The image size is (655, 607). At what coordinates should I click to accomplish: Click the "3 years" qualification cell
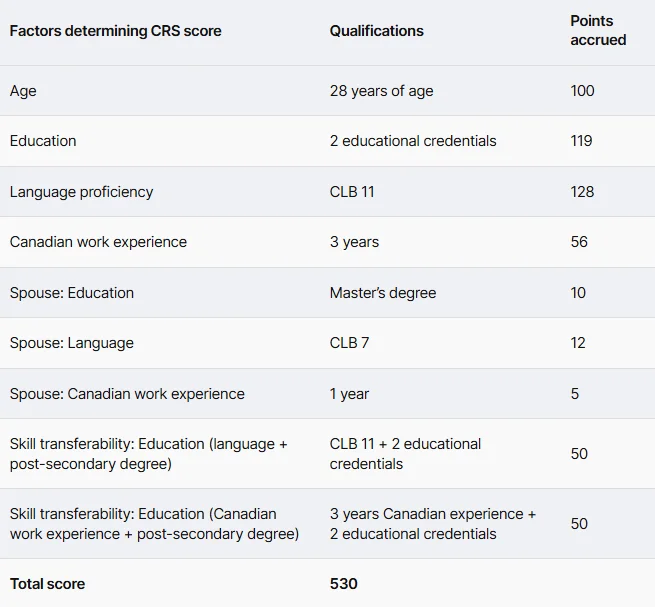355,242
